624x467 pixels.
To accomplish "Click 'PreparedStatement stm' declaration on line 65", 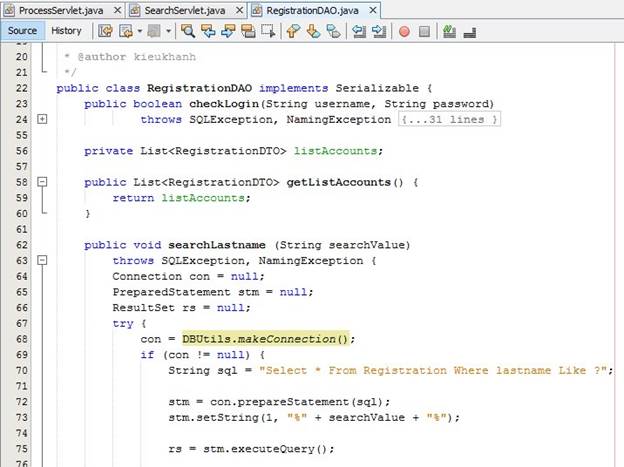I will [186, 292].
